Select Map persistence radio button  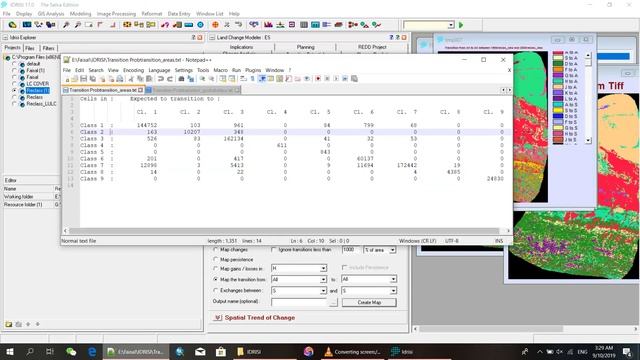coord(216,260)
